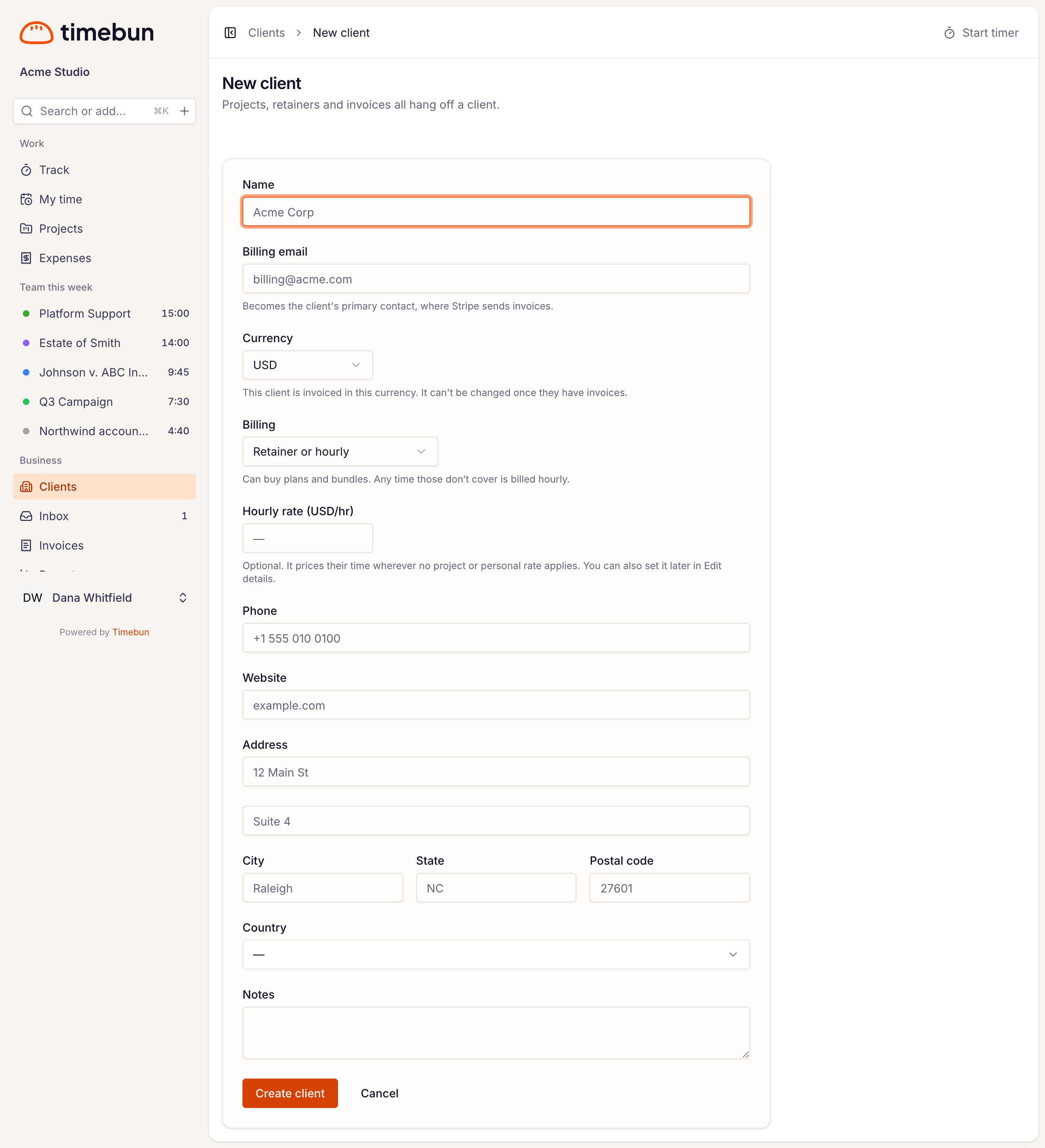The width and height of the screenshot is (1045, 1148).
Task: Click the timebun logo
Action: pyautogui.click(x=87, y=33)
